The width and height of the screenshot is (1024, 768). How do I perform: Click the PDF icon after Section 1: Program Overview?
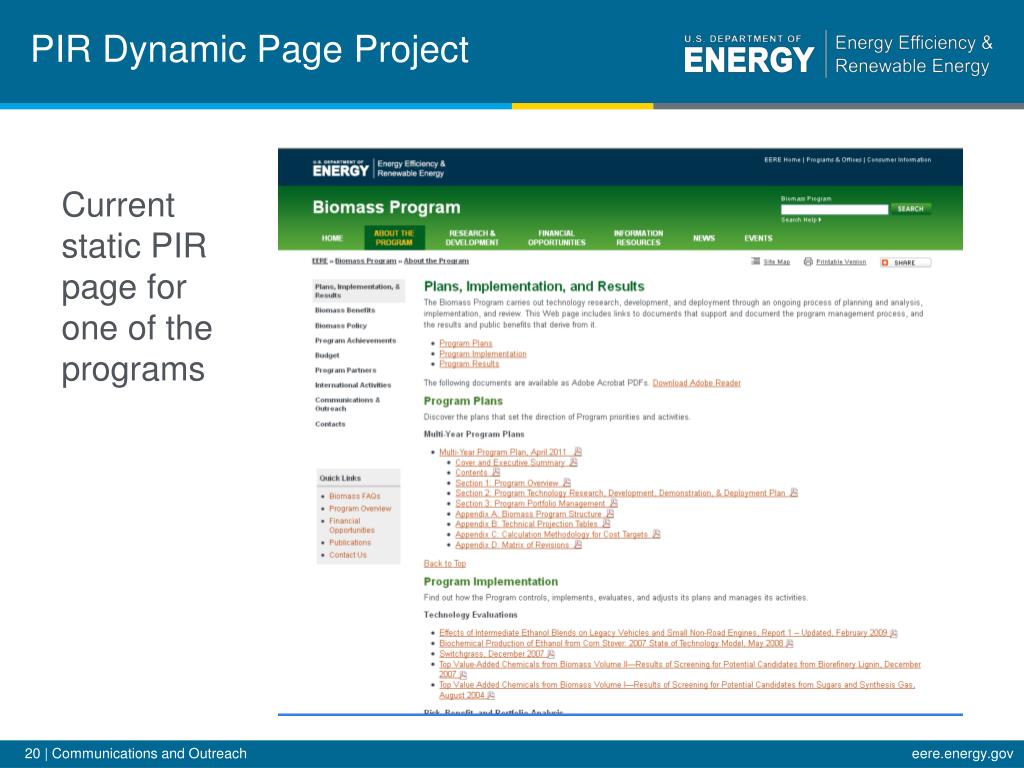567,483
